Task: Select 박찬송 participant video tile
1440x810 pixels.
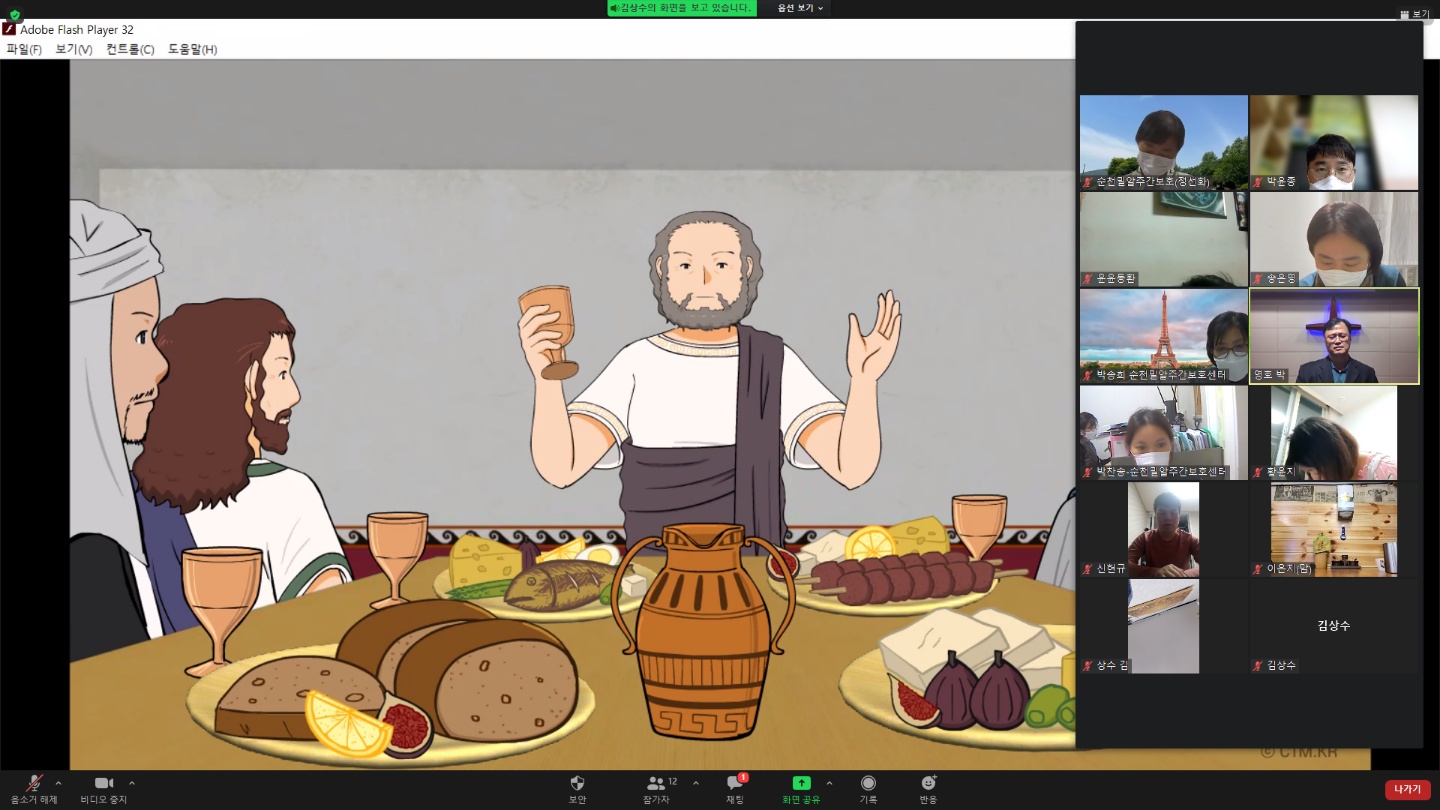Action: [1164, 433]
